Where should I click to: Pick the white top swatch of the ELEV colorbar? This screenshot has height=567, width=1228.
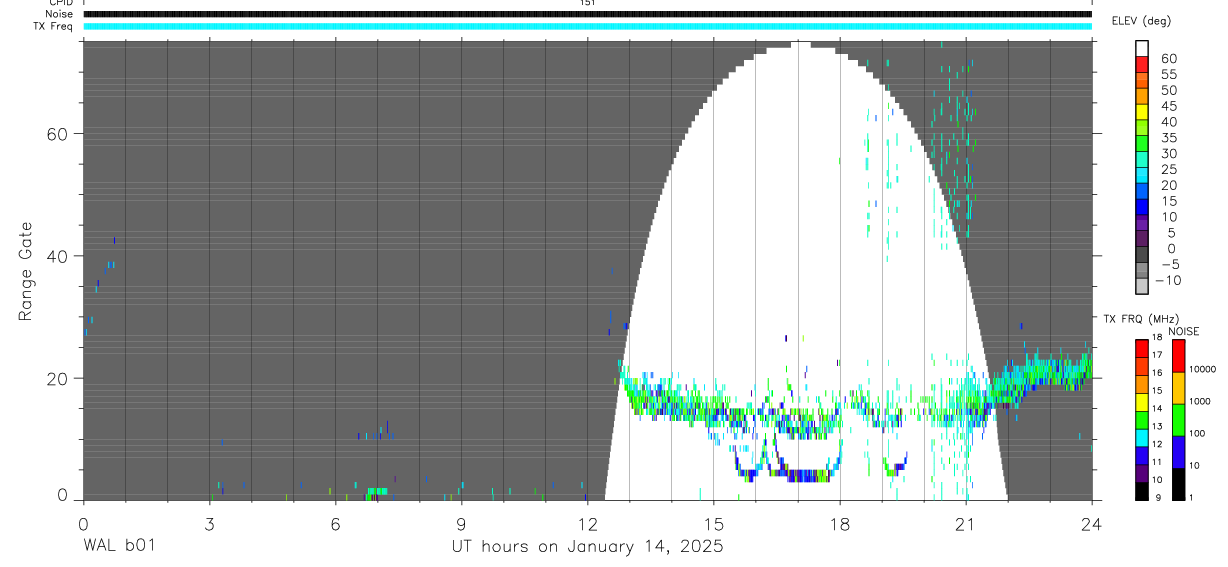(1142, 48)
